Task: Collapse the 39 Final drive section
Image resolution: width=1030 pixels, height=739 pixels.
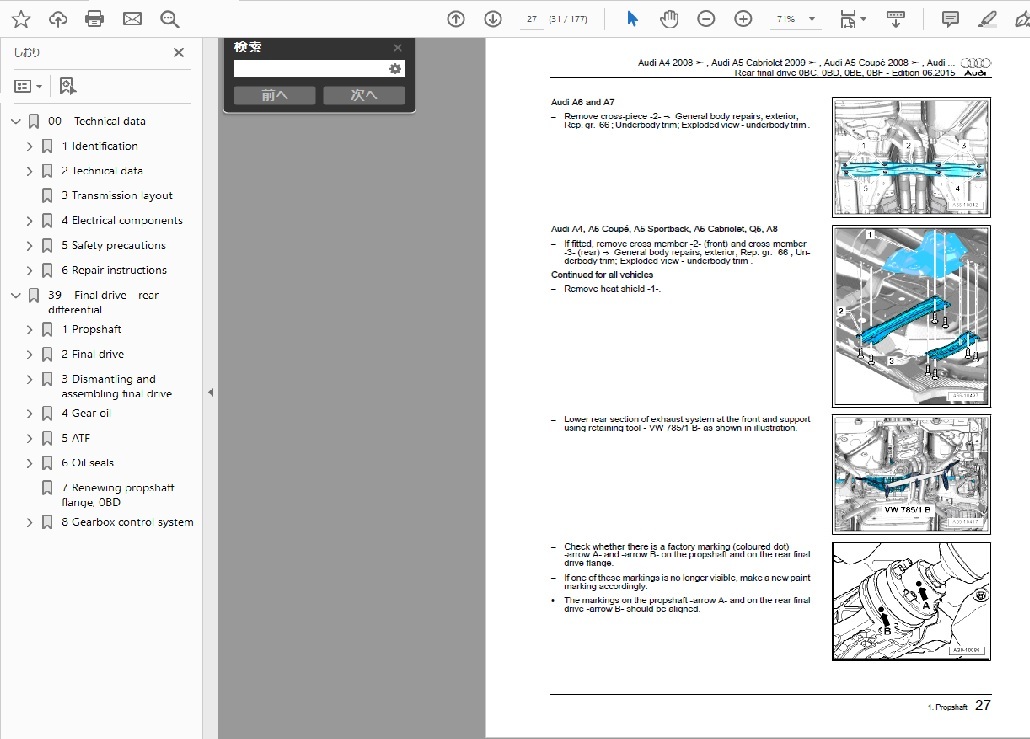Action: pyautogui.click(x=16, y=296)
